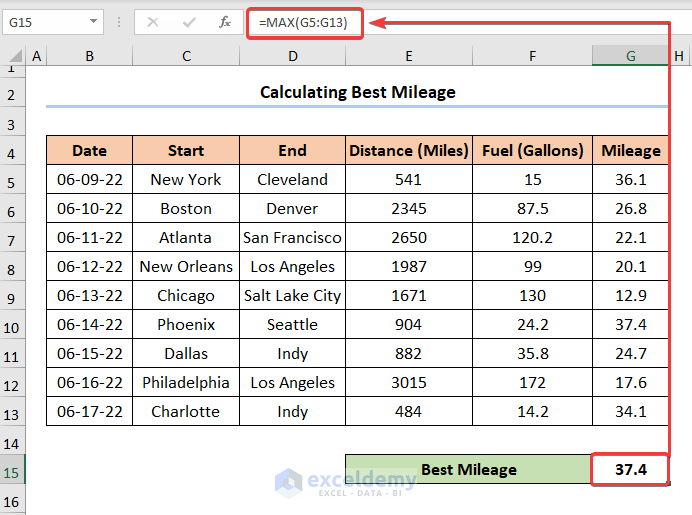Select the date cell 06-09-22
Viewport: 692px width, 515px height.
point(90,180)
